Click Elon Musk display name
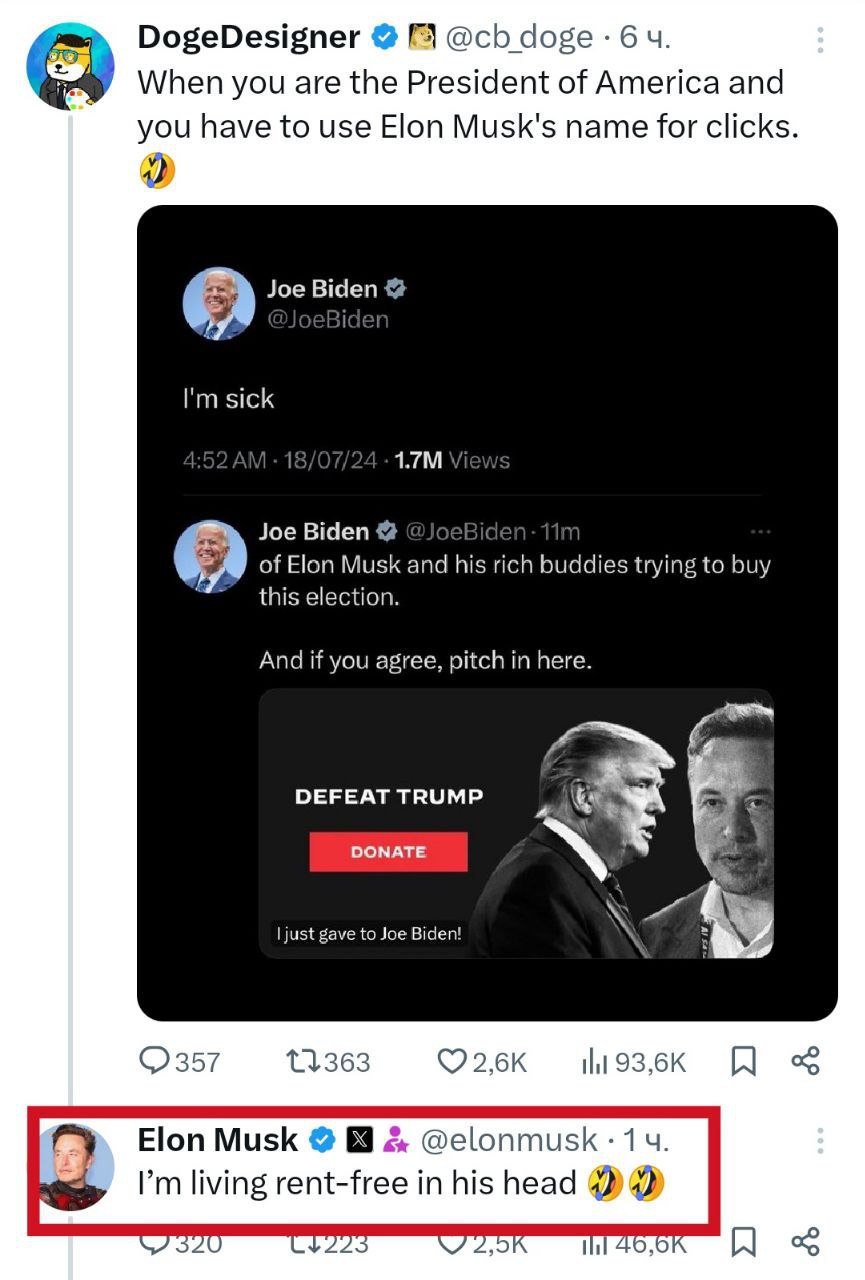The image size is (865, 1280). [x=217, y=1139]
